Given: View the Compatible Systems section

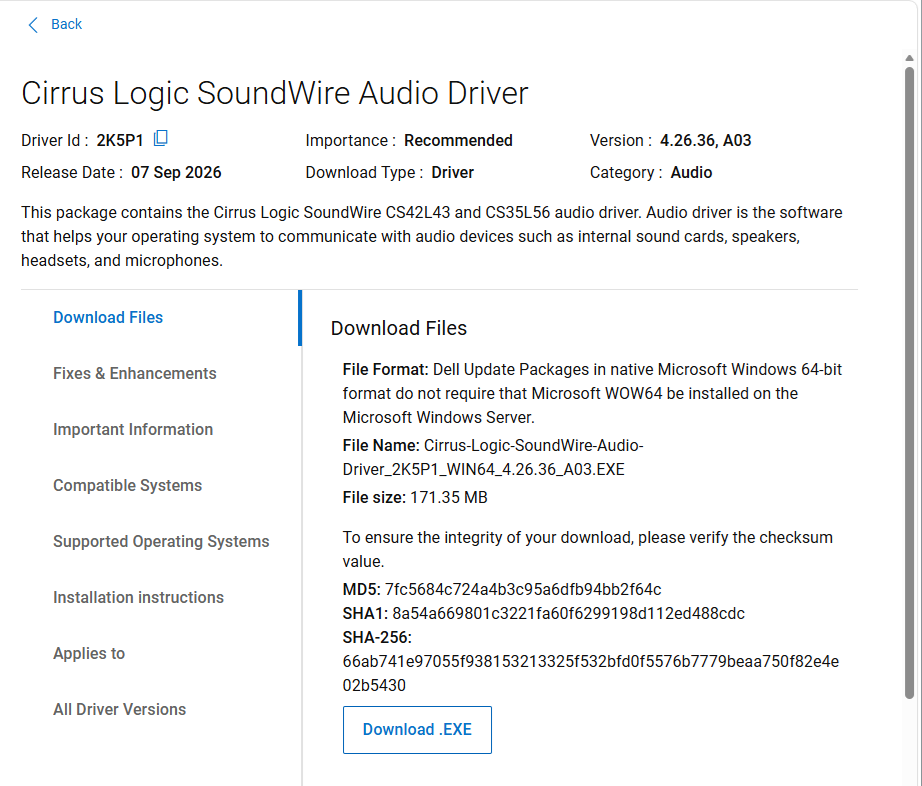Looking at the screenshot, I should click(x=128, y=485).
